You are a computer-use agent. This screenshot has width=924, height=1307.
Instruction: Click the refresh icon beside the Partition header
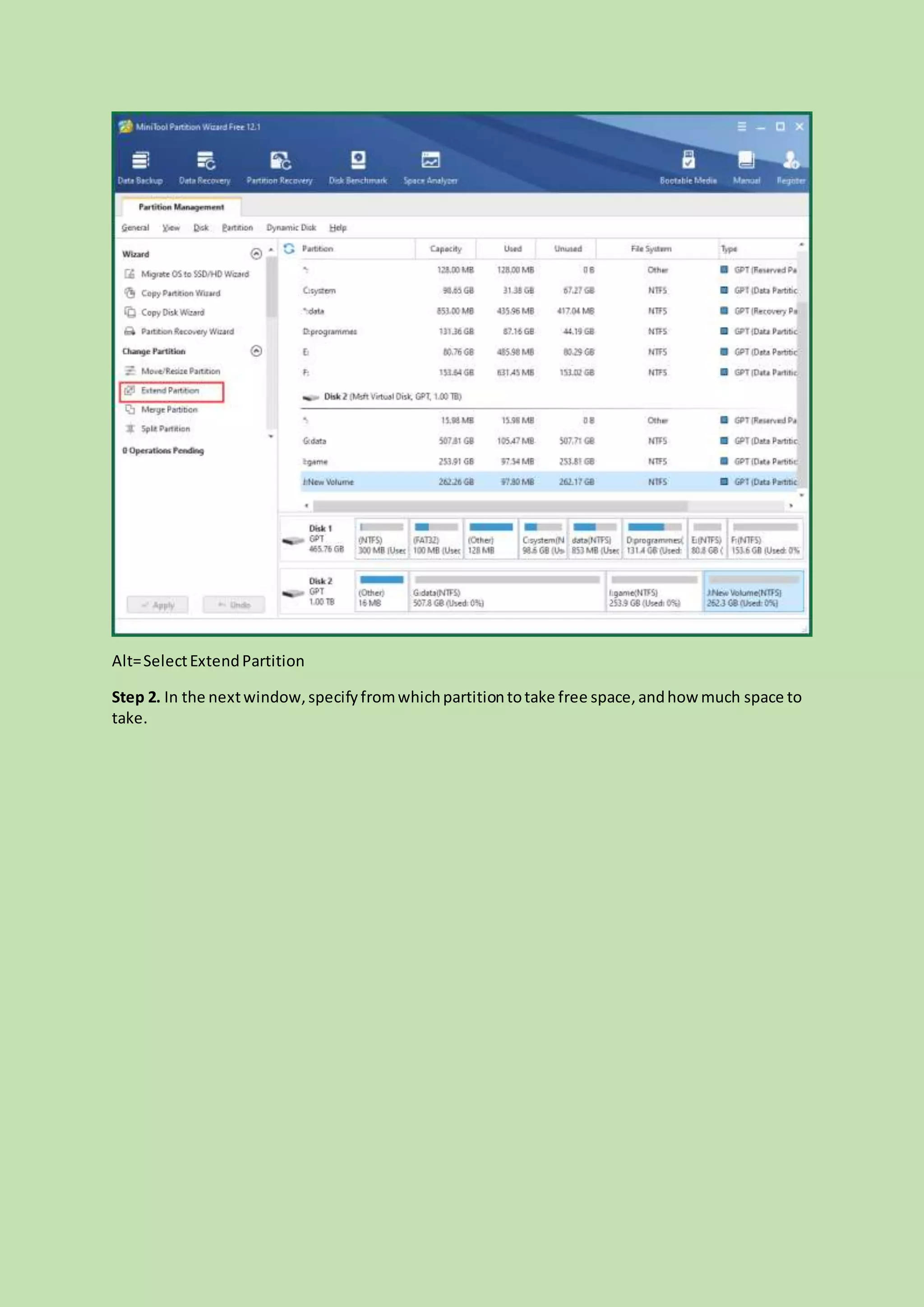(289, 249)
